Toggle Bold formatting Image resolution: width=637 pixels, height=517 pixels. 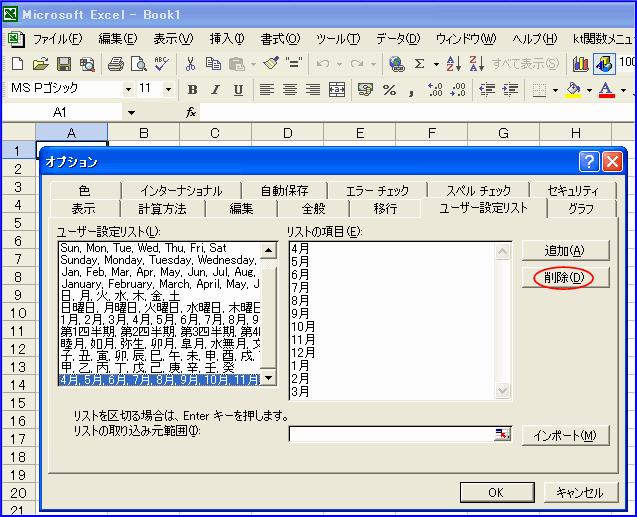(x=193, y=90)
